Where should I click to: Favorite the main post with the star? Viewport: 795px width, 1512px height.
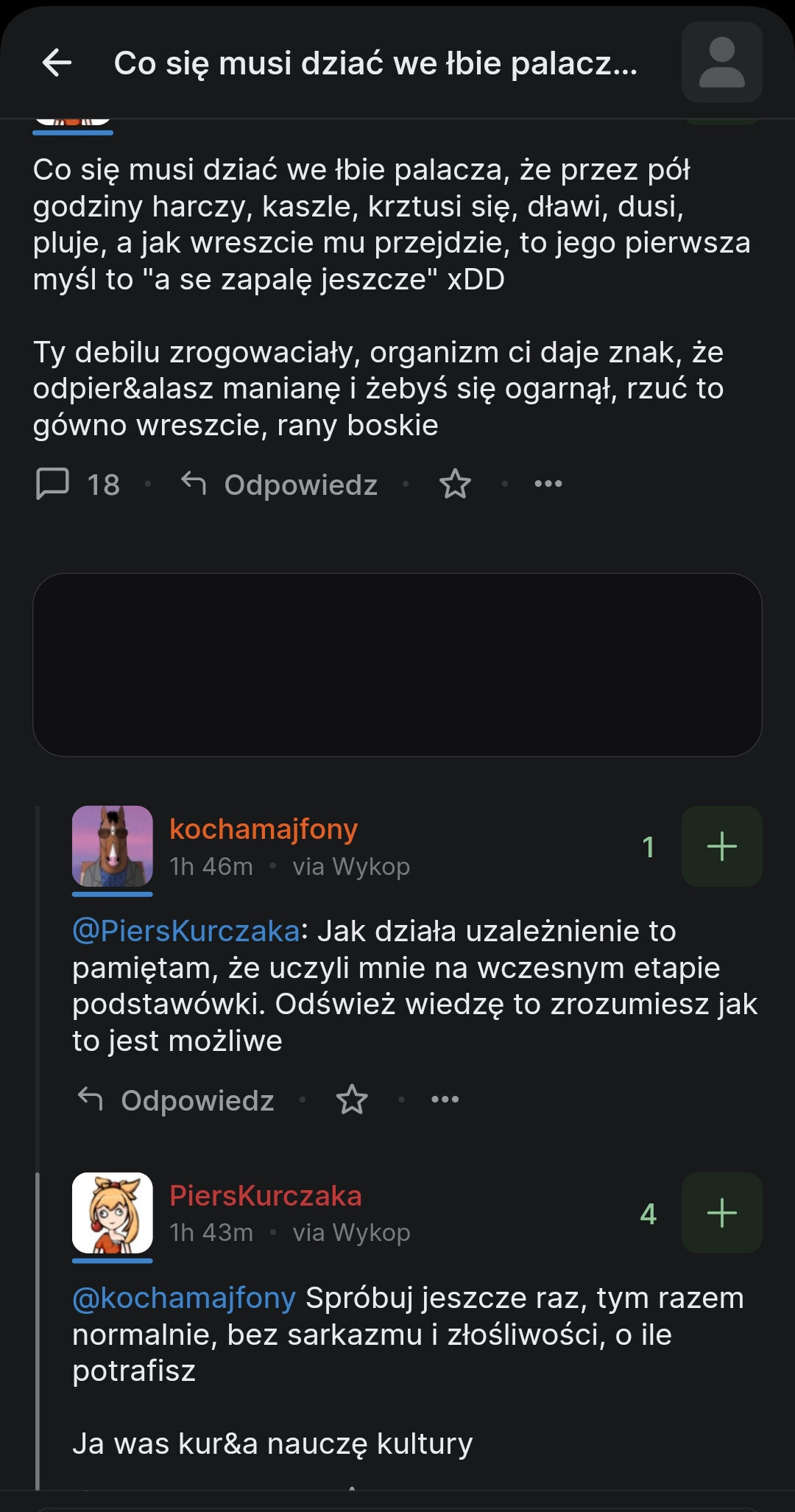coord(454,484)
